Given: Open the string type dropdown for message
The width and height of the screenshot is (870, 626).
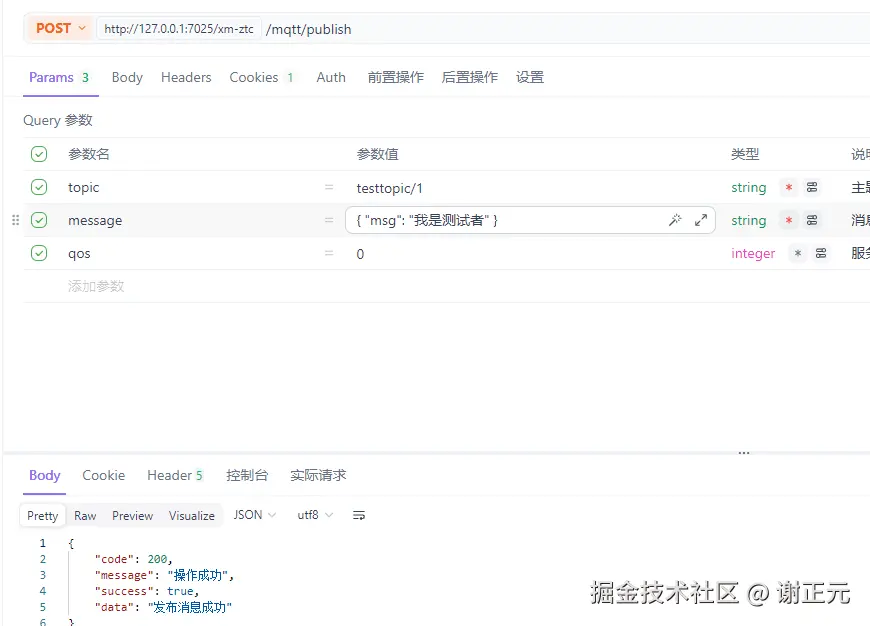Looking at the screenshot, I should [748, 220].
